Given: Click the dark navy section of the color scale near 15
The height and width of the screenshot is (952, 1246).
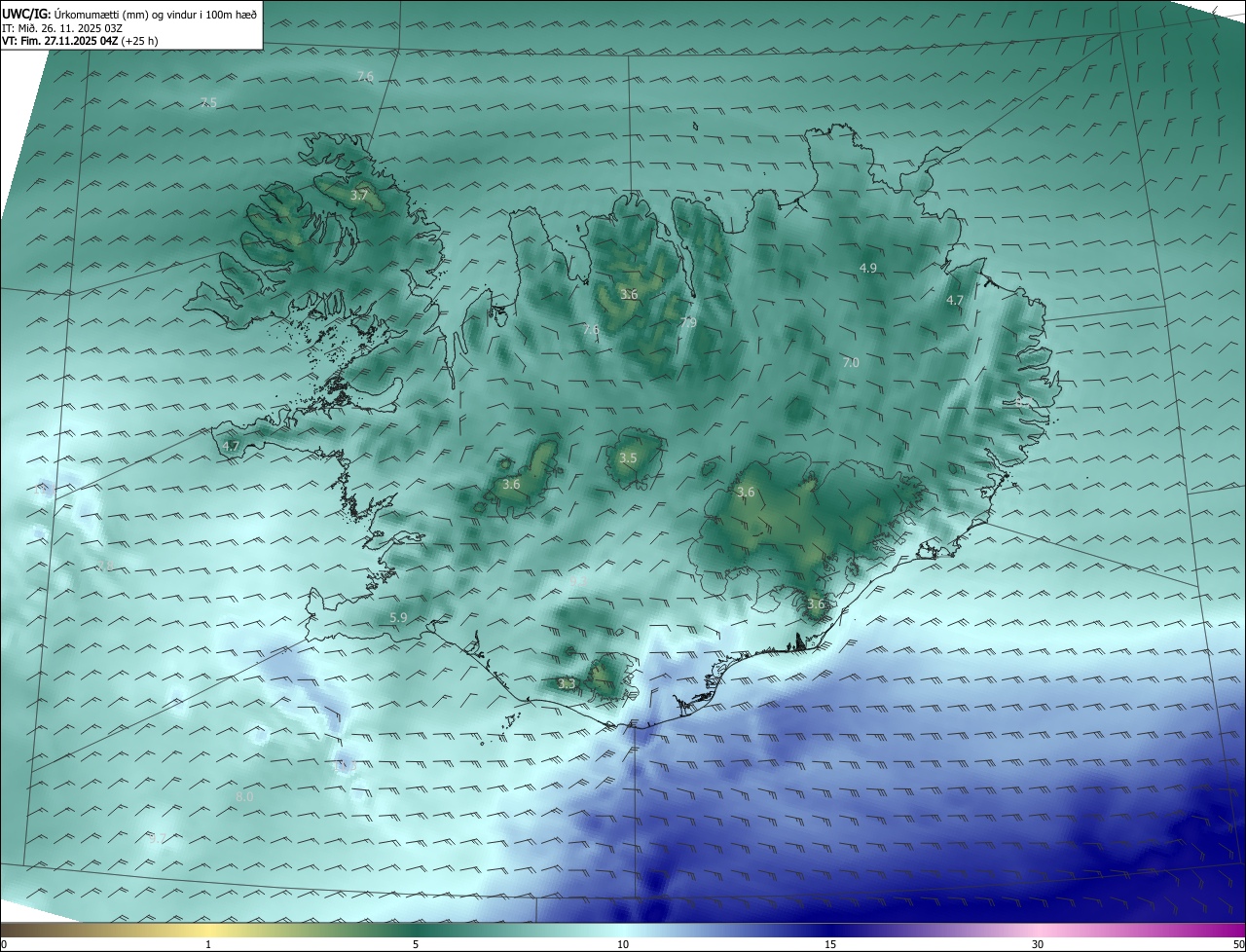Looking at the screenshot, I should [830, 930].
